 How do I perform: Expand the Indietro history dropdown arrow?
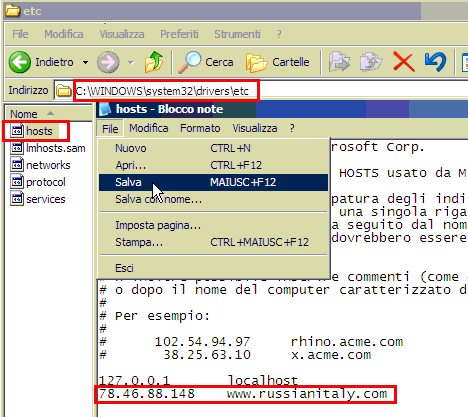click(86, 62)
